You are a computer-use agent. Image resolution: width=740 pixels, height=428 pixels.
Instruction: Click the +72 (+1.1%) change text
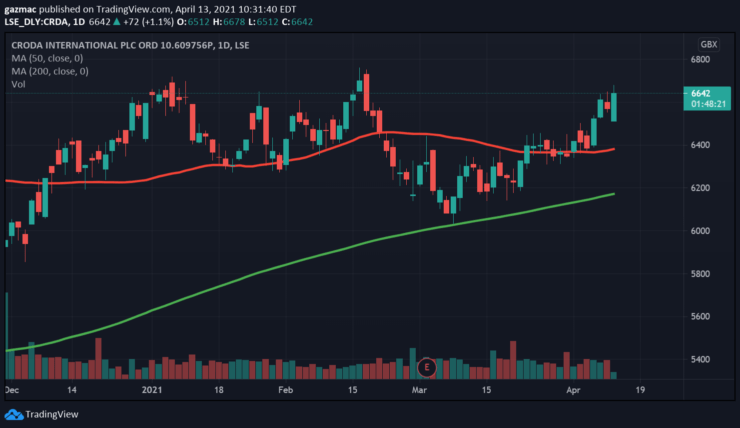[148, 22]
